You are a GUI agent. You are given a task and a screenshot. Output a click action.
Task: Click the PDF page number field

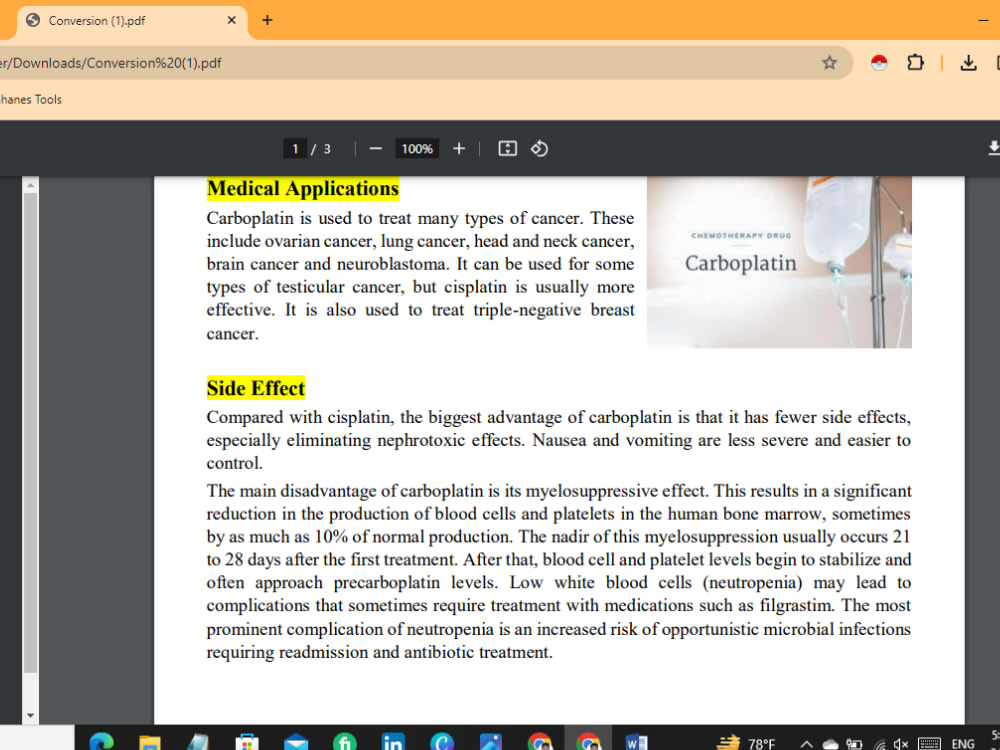tap(295, 149)
